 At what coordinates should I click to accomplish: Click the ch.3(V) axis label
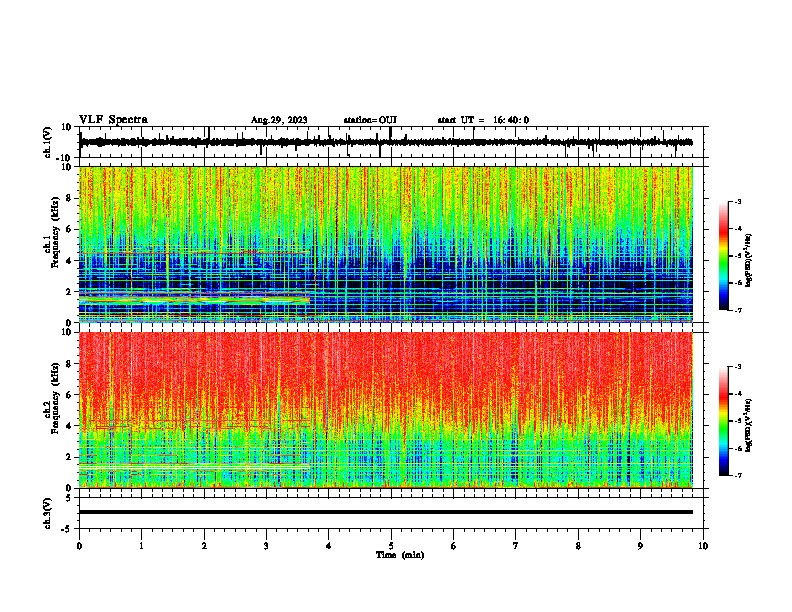(x=48, y=513)
